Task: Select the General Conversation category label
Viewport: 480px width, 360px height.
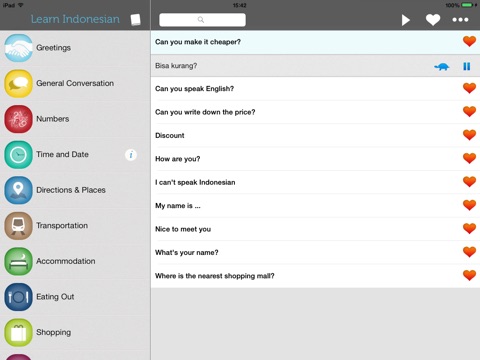Action: tap(75, 83)
